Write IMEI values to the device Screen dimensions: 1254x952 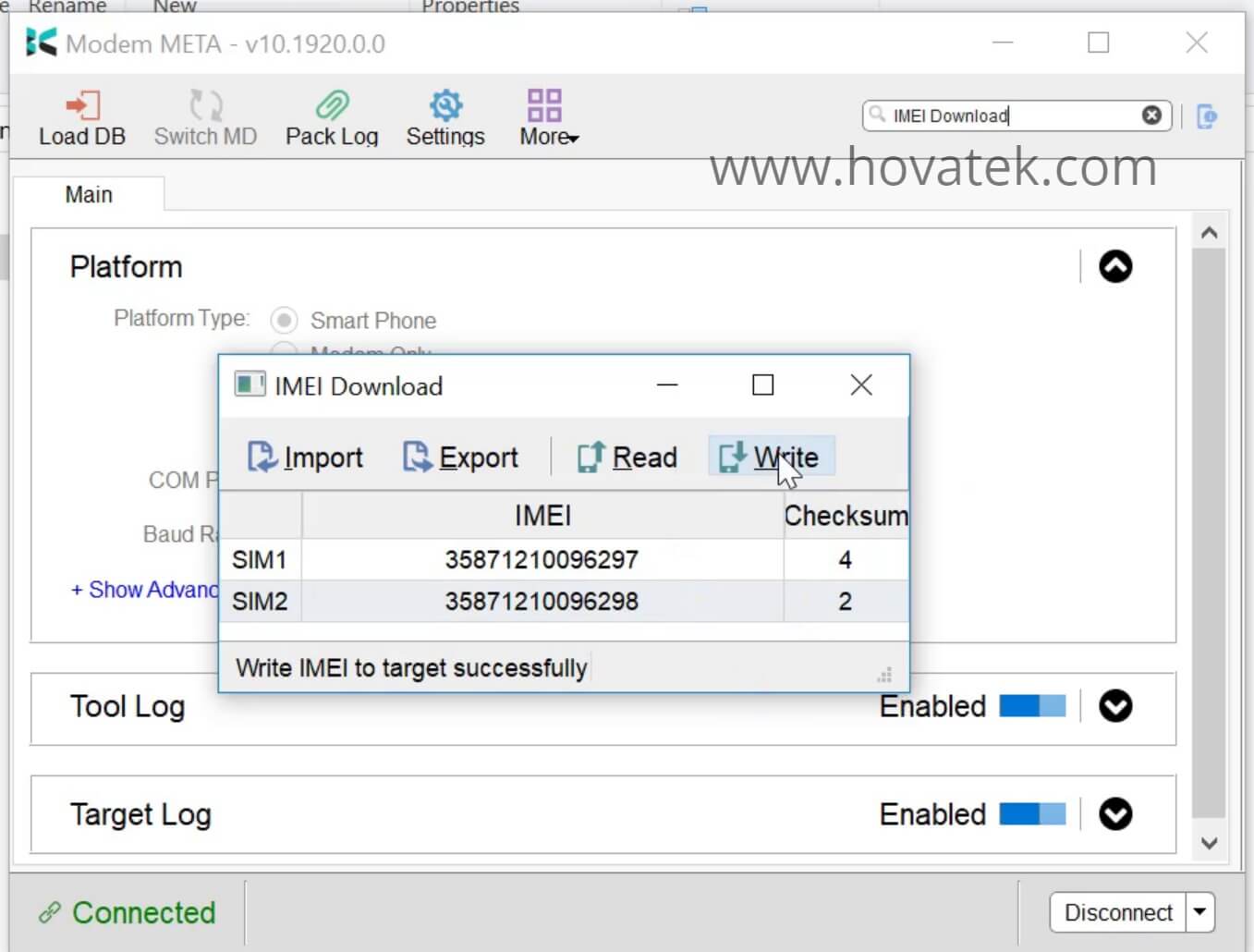pyautogui.click(x=771, y=456)
